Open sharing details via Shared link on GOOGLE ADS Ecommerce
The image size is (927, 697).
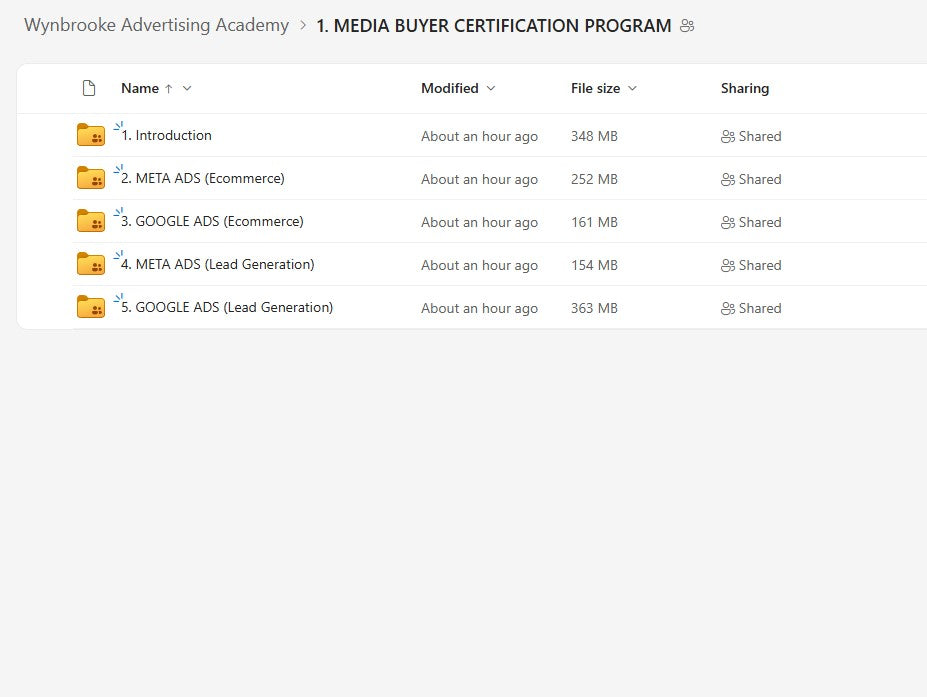pos(751,222)
